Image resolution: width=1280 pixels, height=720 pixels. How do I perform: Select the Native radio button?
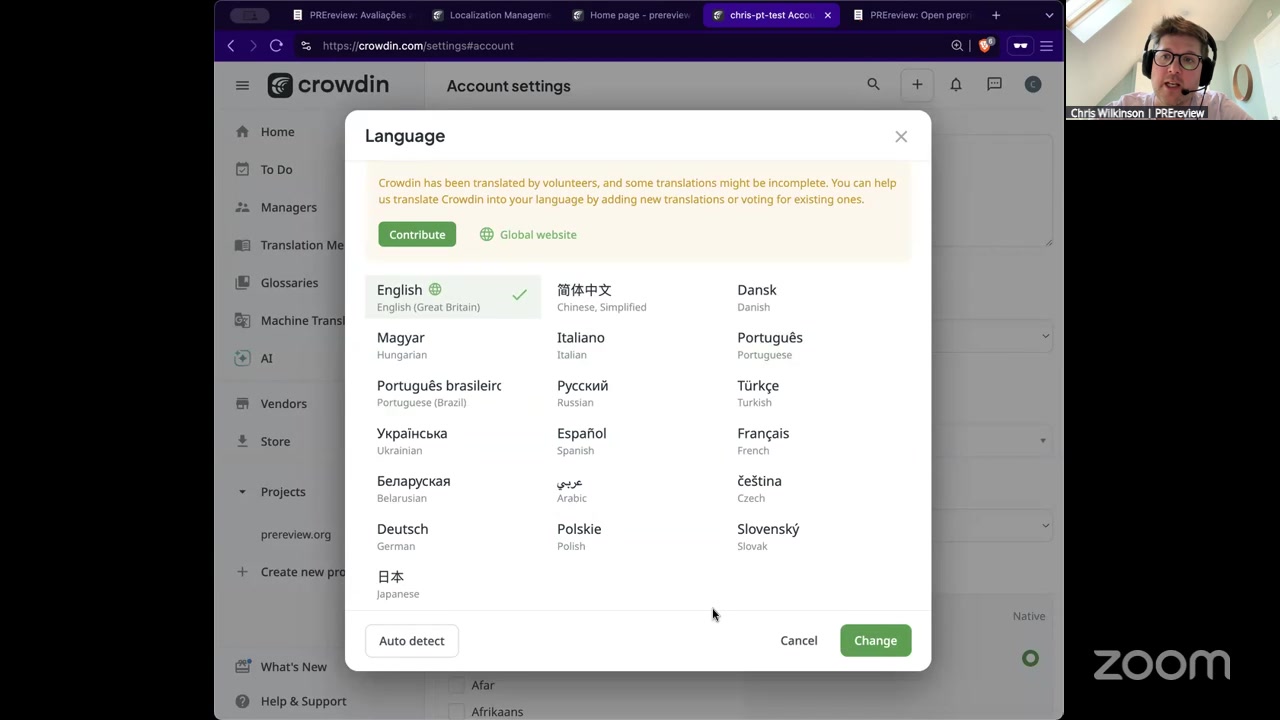[1030, 658]
